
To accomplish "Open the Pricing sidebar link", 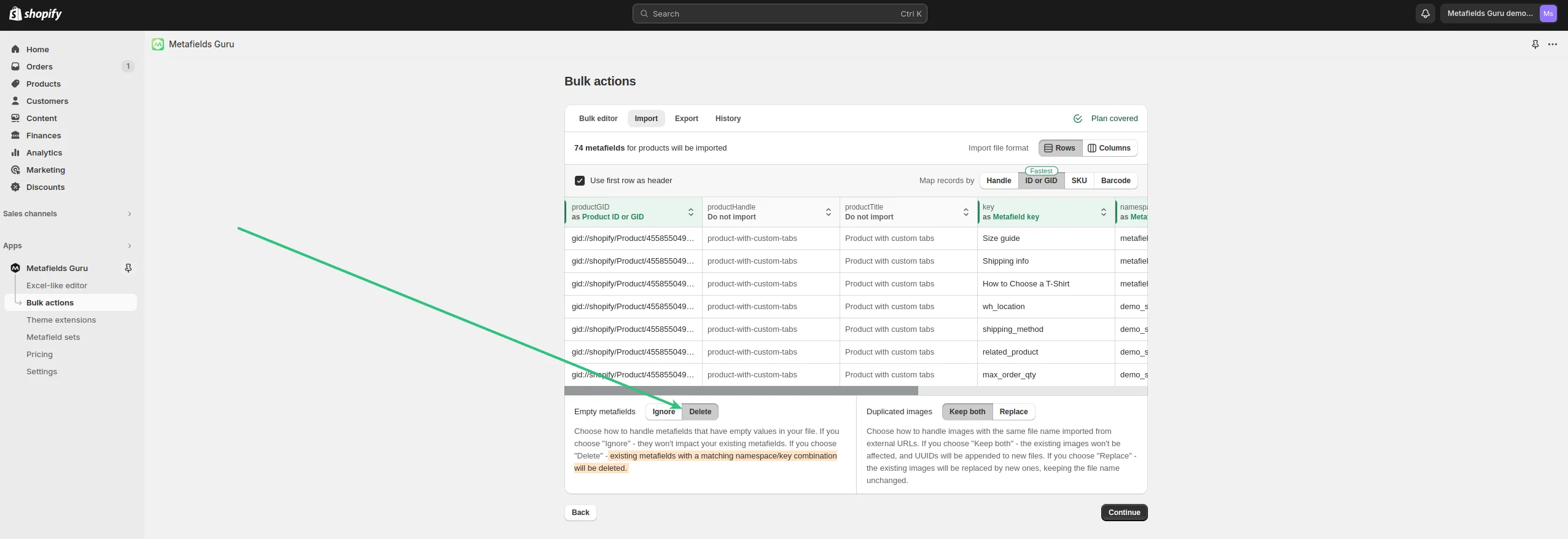I will click(x=39, y=354).
